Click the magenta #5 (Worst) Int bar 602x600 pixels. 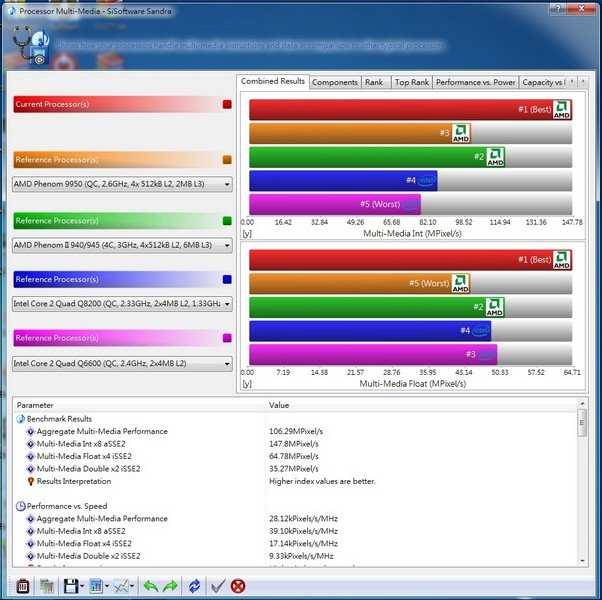click(335, 204)
